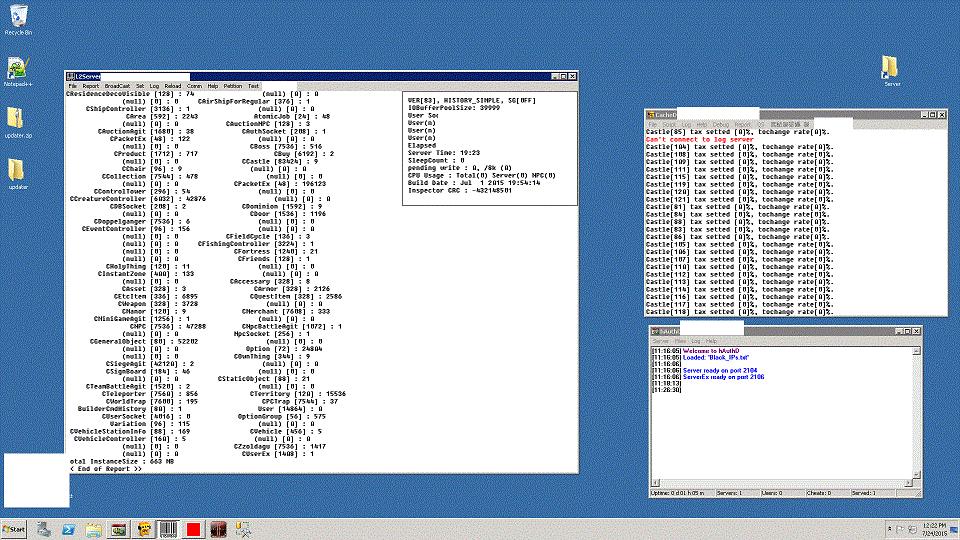960x540 pixels.
Task: Open Reload menu in L2Server window
Action: point(173,86)
